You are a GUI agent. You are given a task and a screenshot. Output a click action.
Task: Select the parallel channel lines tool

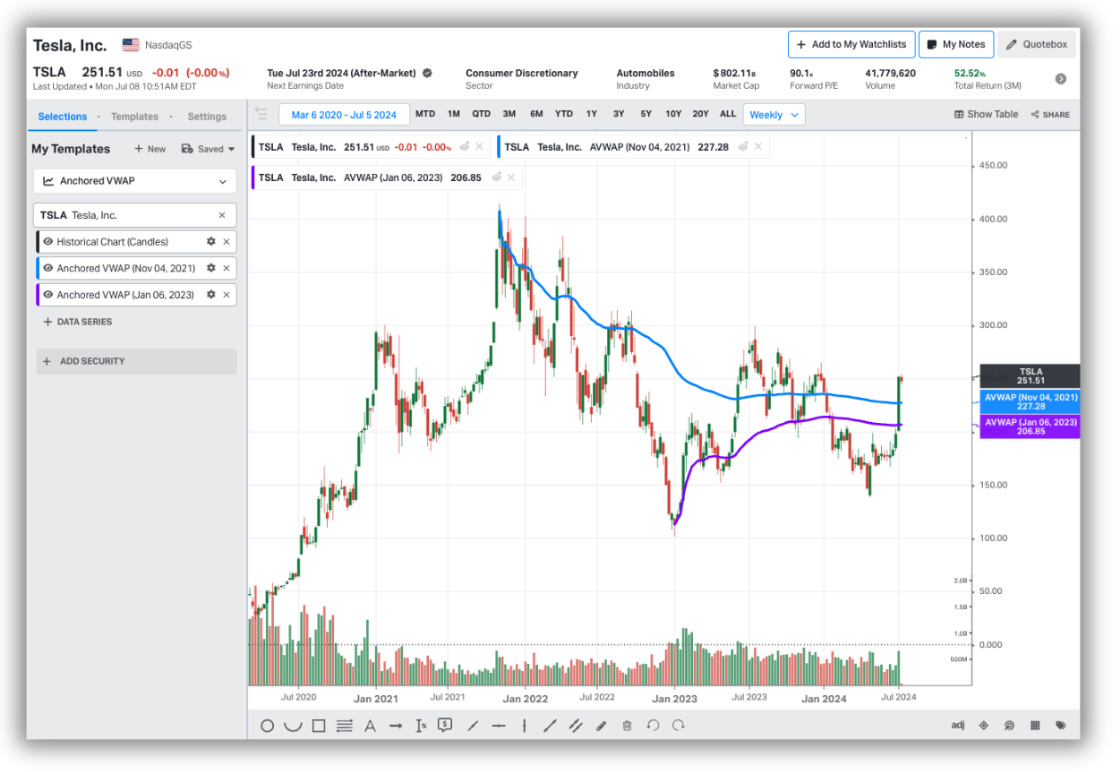pos(576,726)
